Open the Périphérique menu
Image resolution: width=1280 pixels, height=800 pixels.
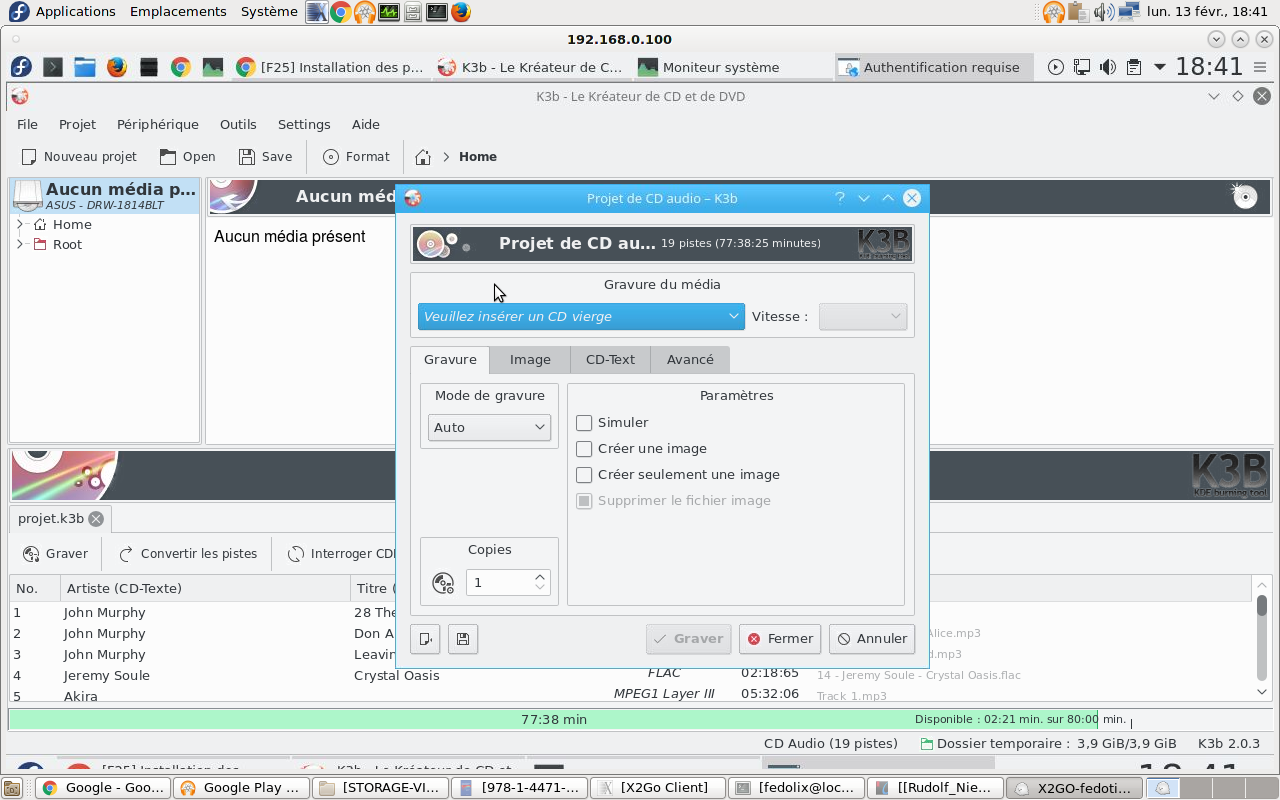[158, 124]
